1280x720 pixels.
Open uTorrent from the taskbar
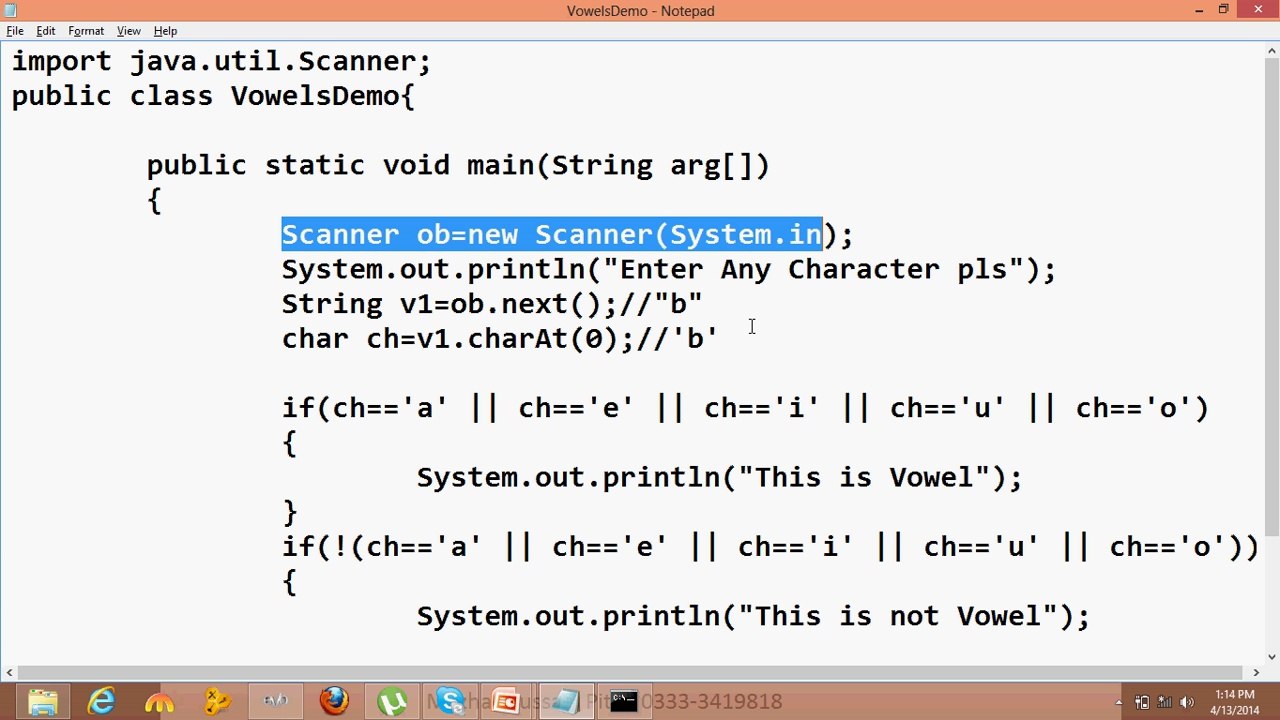pos(392,702)
